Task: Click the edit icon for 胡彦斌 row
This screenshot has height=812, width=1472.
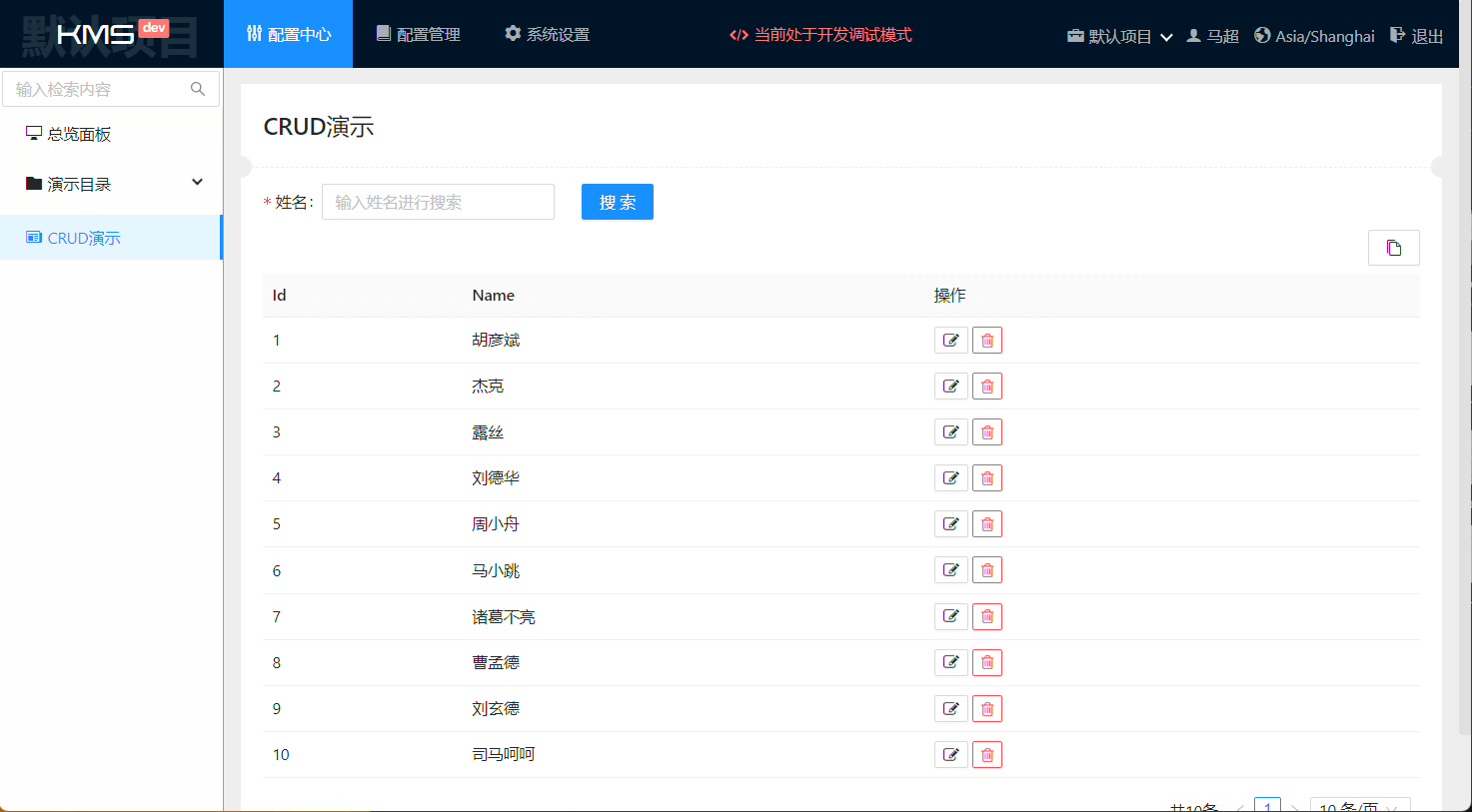Action: (950, 341)
